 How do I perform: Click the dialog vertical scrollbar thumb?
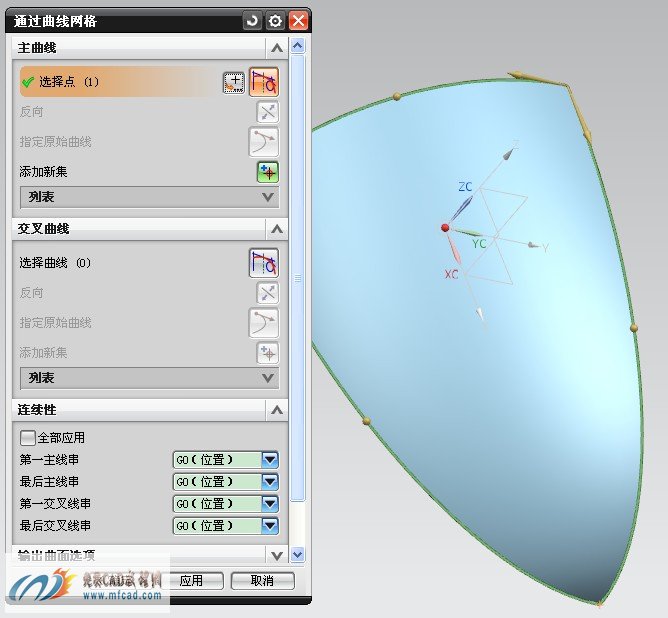(297, 278)
